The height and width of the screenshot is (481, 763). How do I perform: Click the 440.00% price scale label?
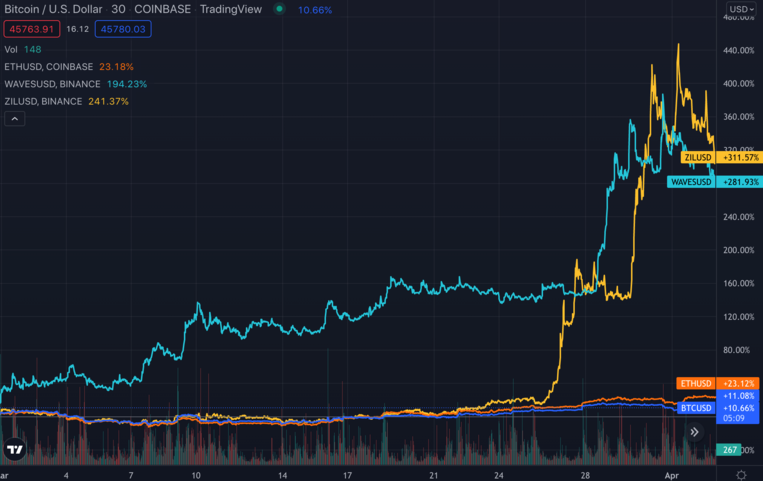tap(739, 50)
